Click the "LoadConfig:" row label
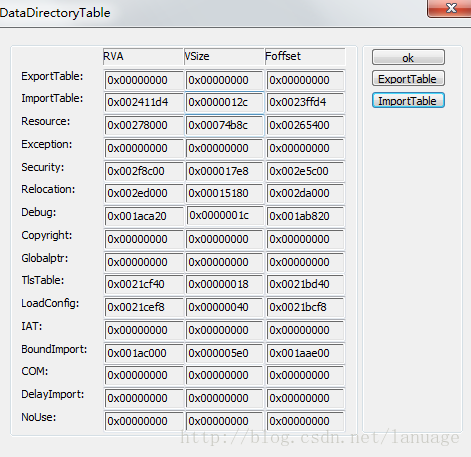Screen dimensions: 471x457 [x=50, y=303]
